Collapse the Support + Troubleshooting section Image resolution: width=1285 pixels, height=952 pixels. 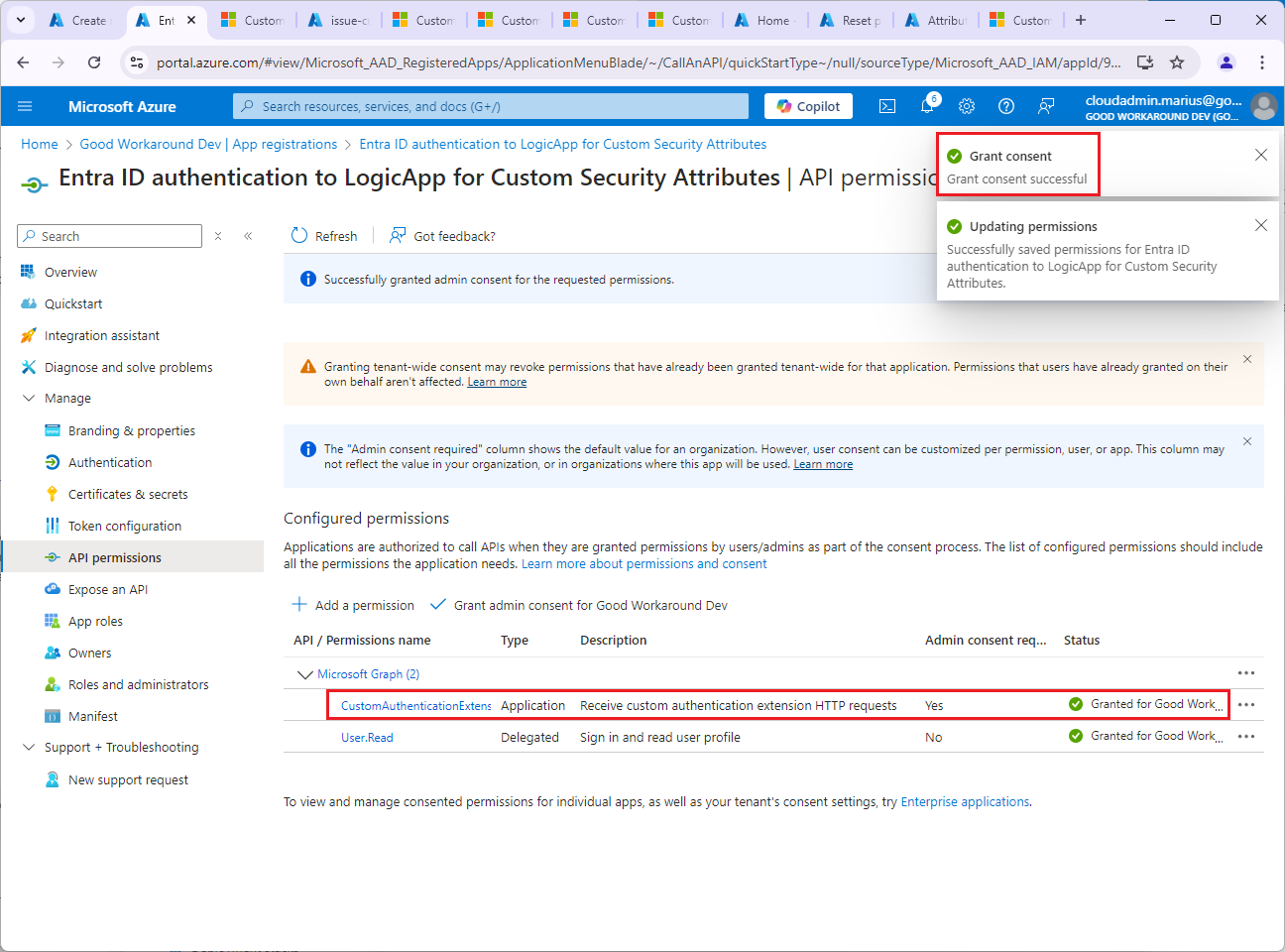coord(29,748)
